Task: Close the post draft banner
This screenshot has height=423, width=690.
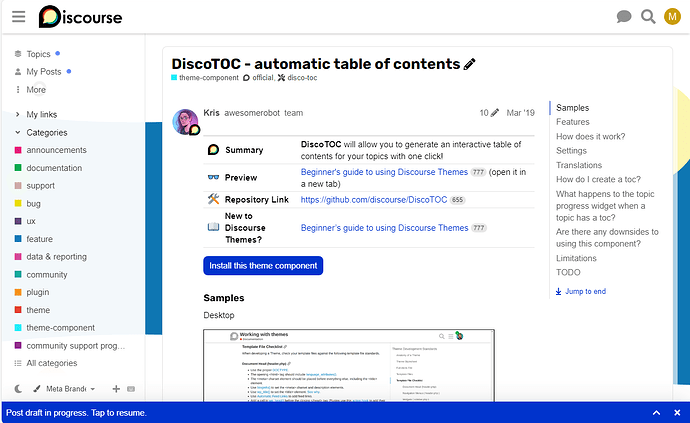Action: point(677,412)
